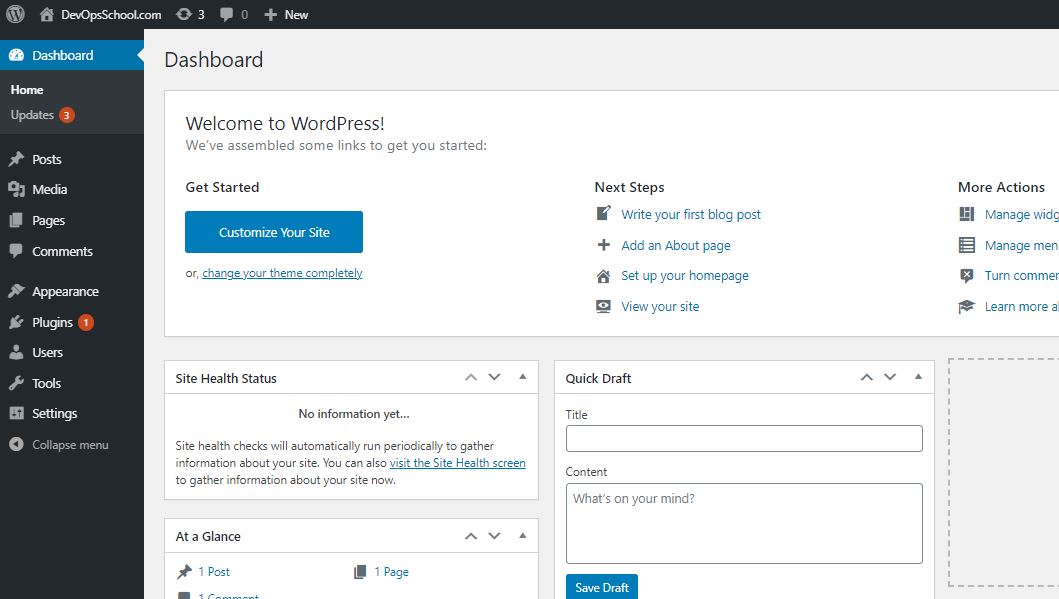
Task: Click the Quick Draft Title input field
Action: coord(743,438)
